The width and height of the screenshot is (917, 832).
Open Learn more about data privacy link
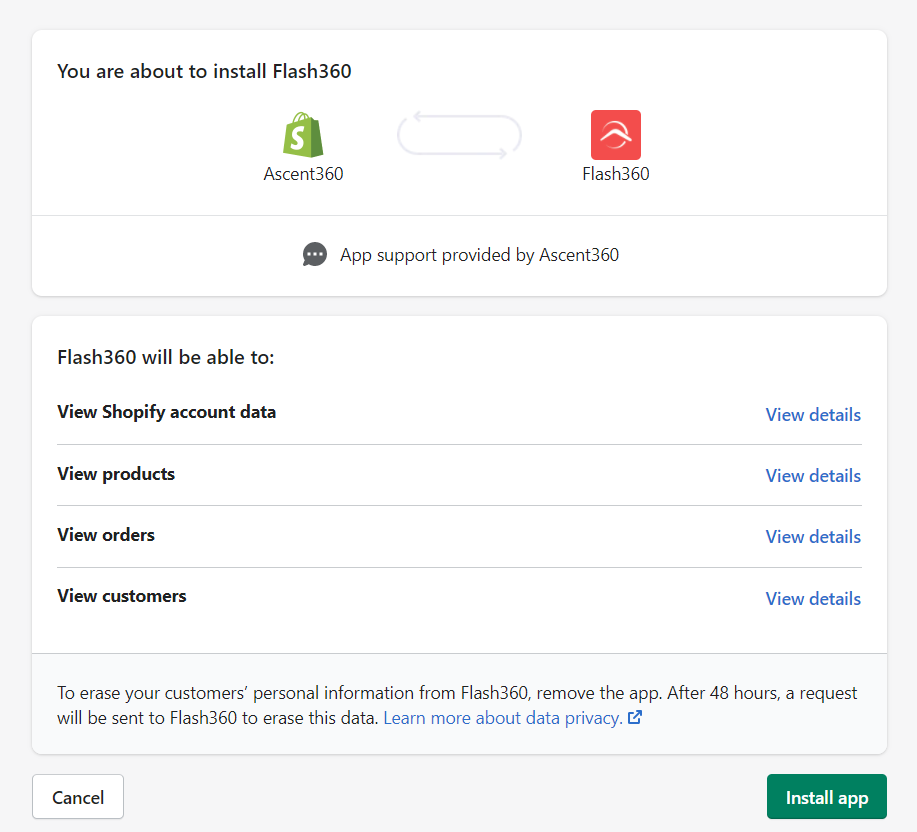[502, 718]
